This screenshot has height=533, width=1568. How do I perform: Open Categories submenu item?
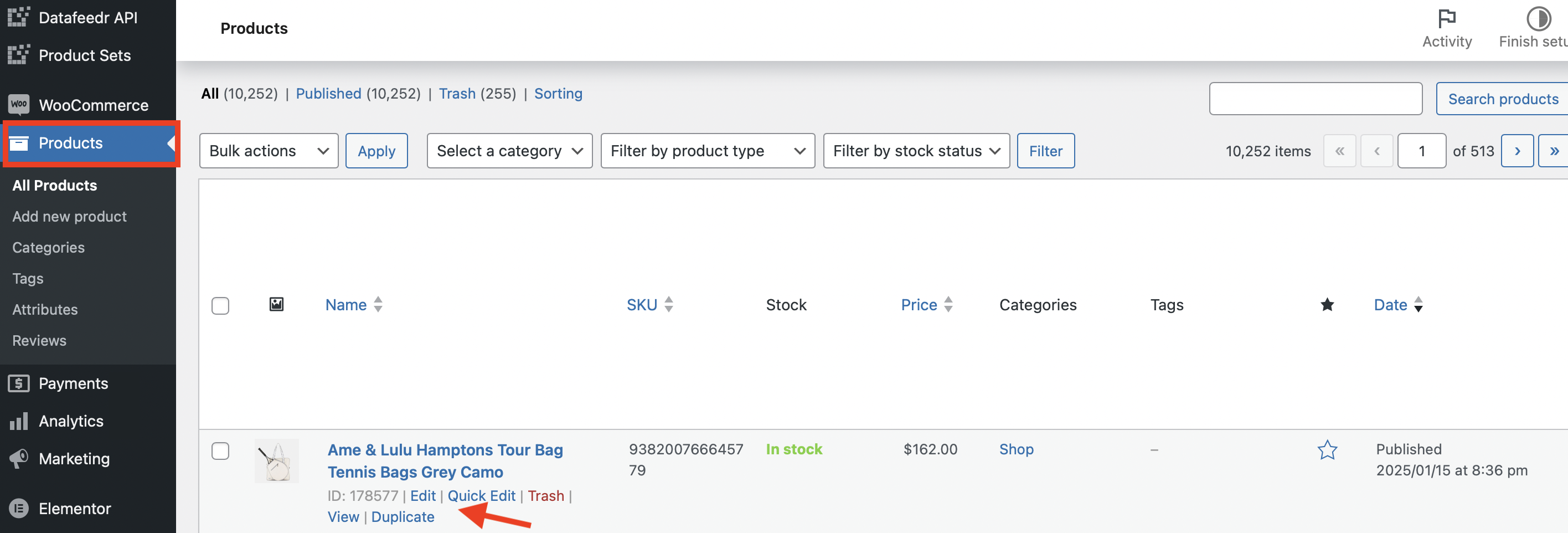[48, 247]
